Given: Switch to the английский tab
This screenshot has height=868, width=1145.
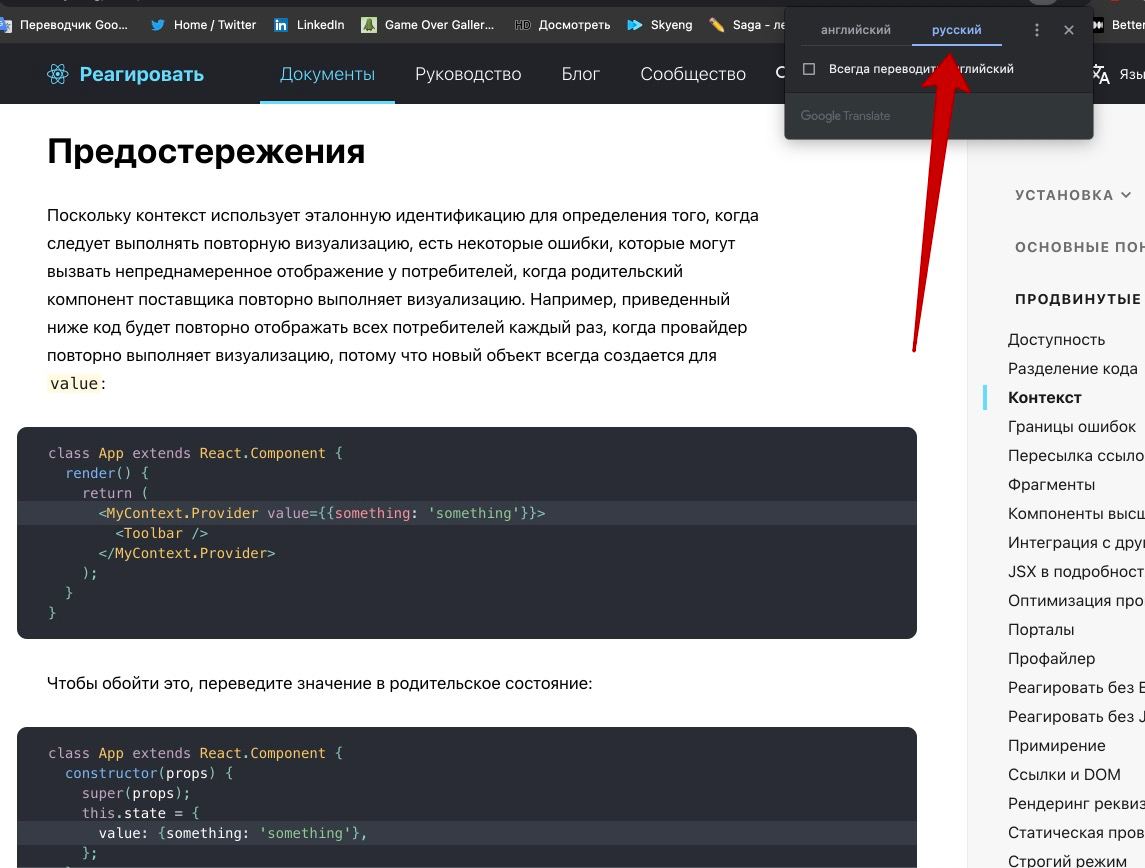Looking at the screenshot, I should coord(855,30).
